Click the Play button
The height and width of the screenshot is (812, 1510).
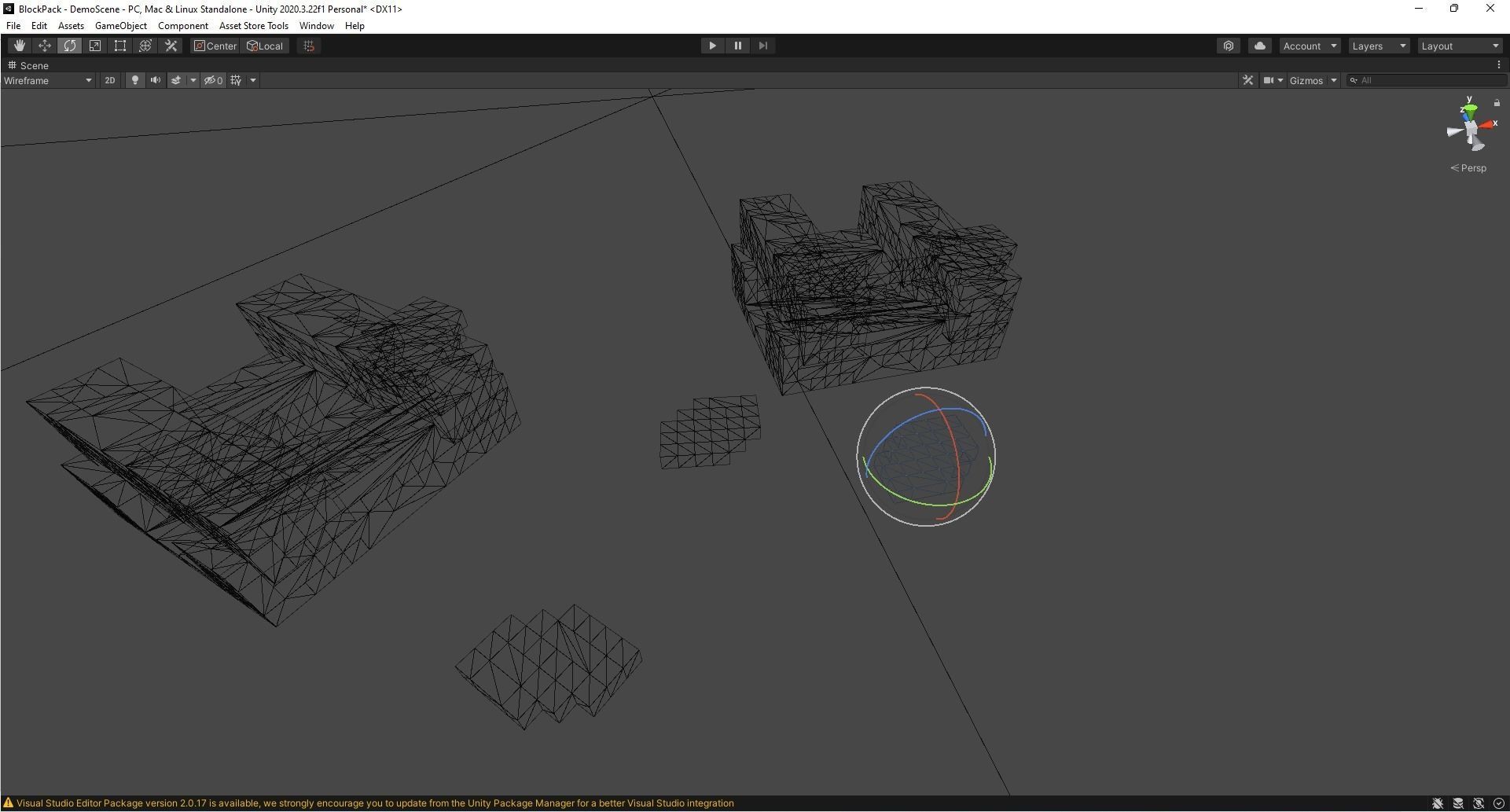(712, 46)
